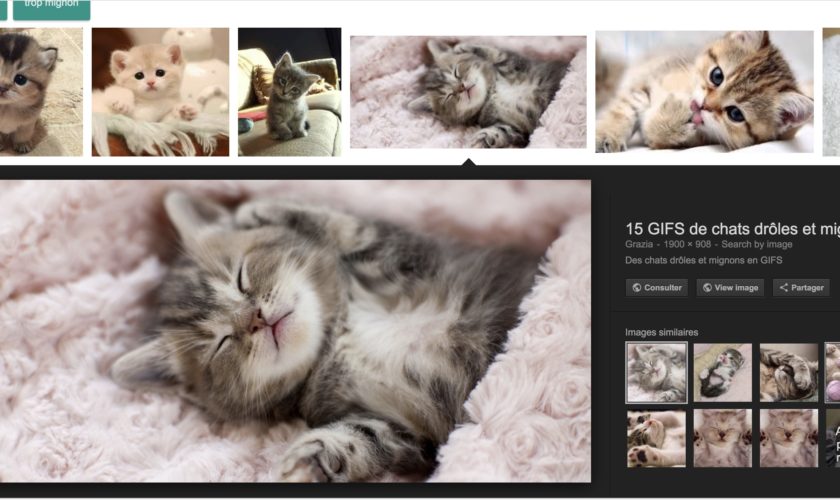Open the cream kitten on couch thumbnail
Viewport: 840px width, 500px height.
160,92
